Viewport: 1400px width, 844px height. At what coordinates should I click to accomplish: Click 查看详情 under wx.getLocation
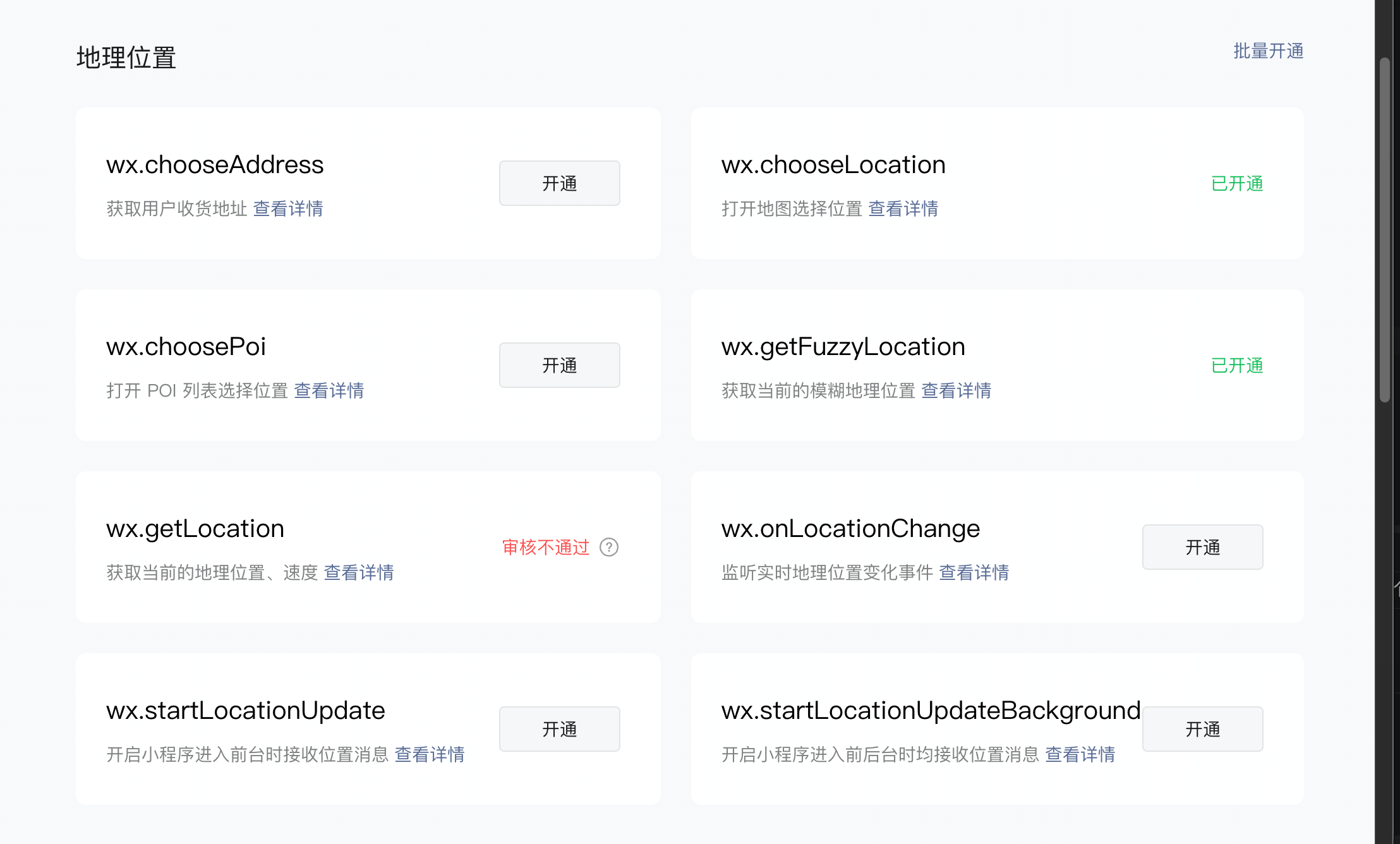click(x=358, y=572)
